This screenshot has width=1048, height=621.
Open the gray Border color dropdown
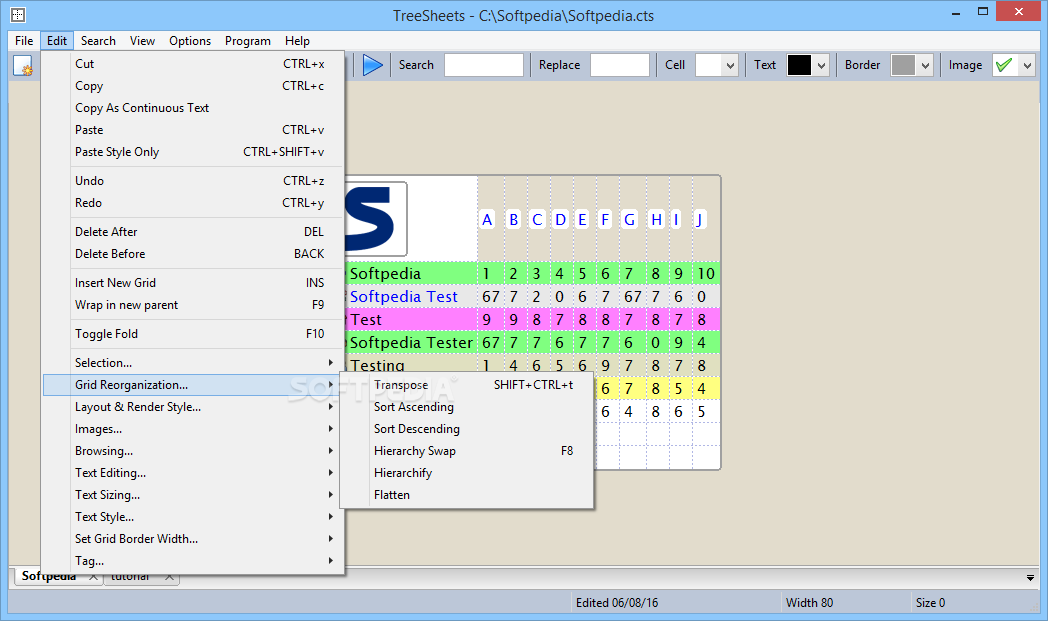point(912,65)
